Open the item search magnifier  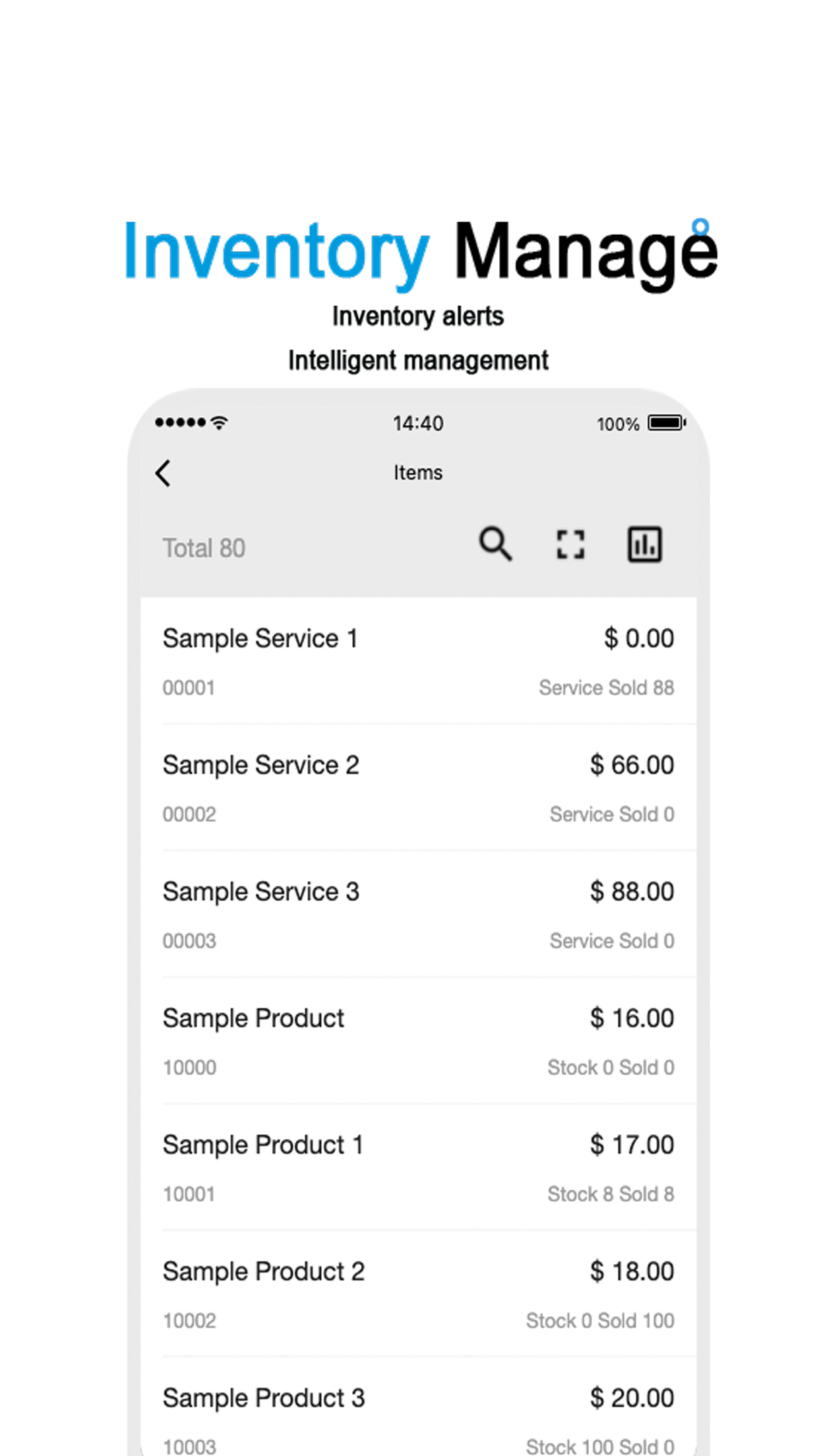495,544
